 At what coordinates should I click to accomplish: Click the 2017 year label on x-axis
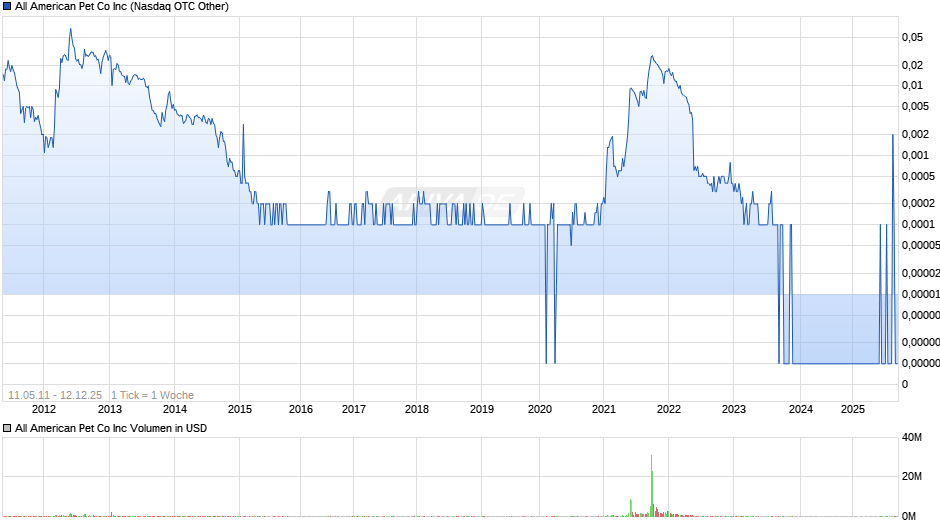[354, 409]
